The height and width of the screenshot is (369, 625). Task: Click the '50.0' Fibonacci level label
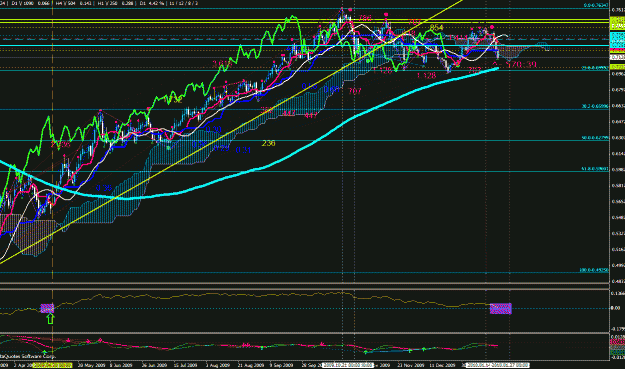(595, 138)
